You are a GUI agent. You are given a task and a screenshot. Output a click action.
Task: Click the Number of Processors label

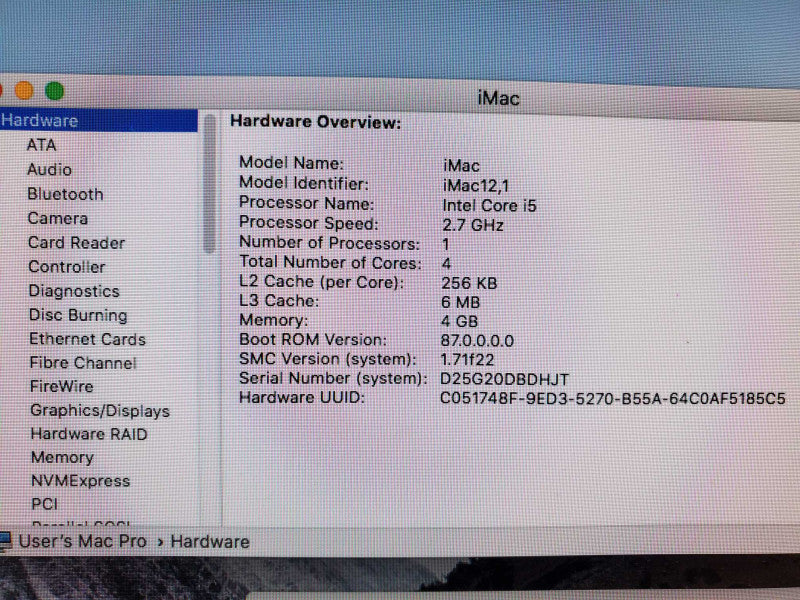pos(330,243)
